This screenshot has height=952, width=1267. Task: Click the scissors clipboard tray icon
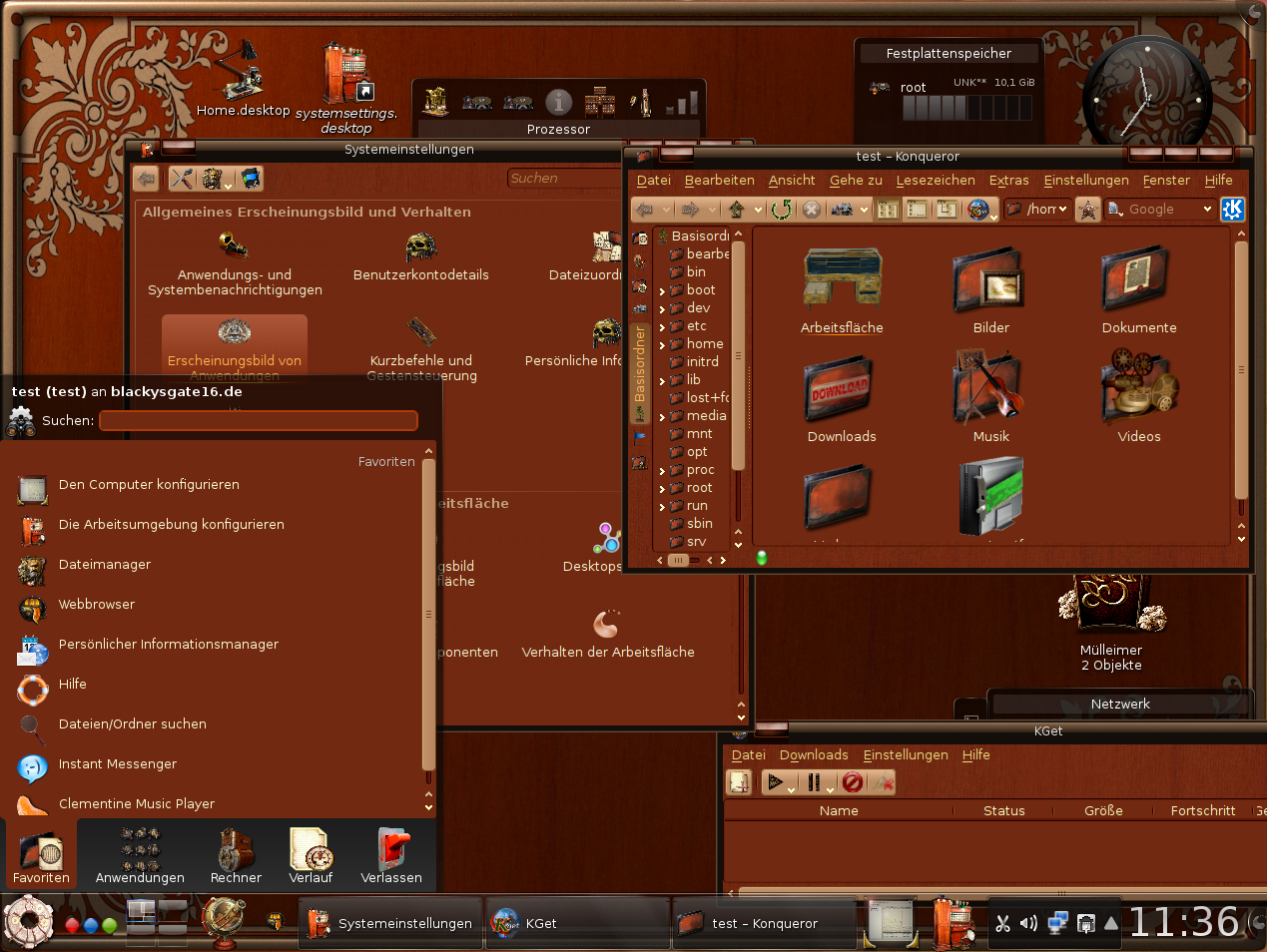(1002, 923)
